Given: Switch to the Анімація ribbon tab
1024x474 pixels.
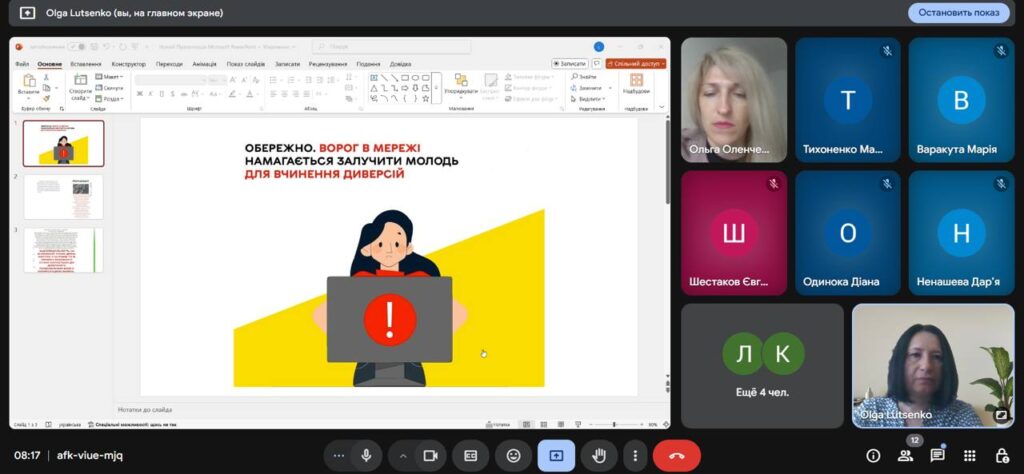Looking at the screenshot, I should pyautogui.click(x=204, y=64).
